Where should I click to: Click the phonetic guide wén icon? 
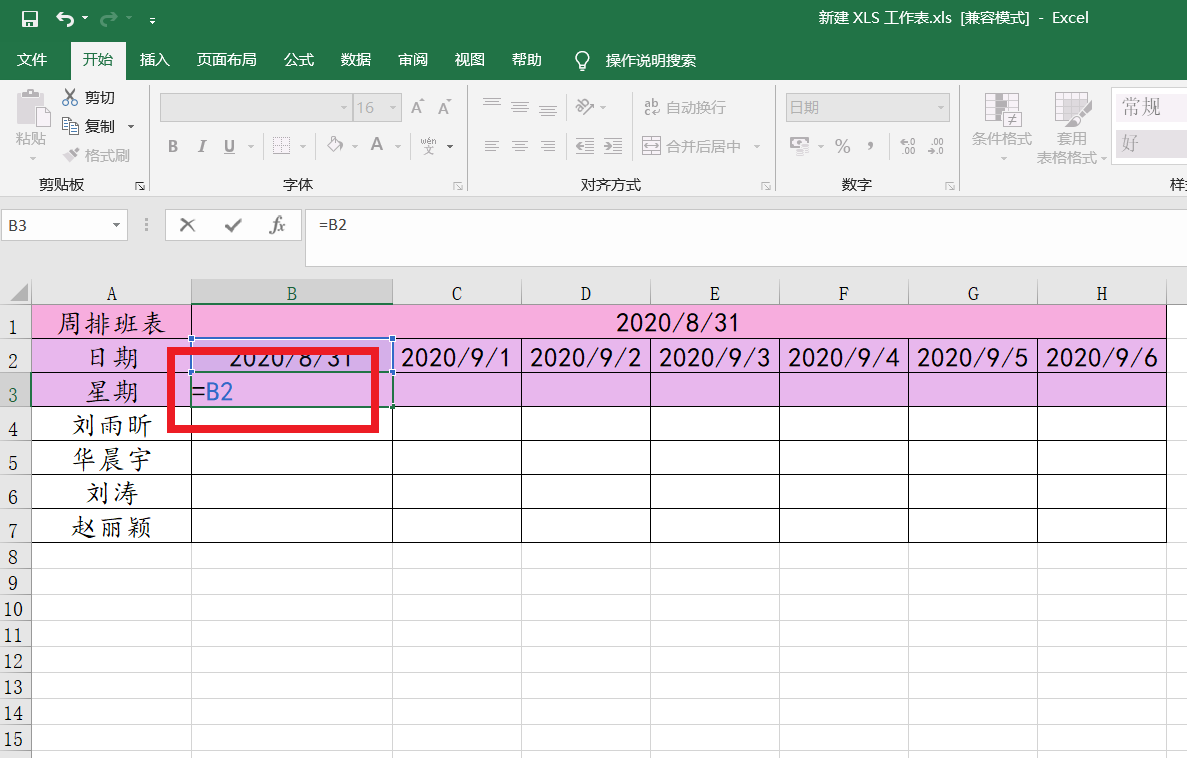[428, 145]
